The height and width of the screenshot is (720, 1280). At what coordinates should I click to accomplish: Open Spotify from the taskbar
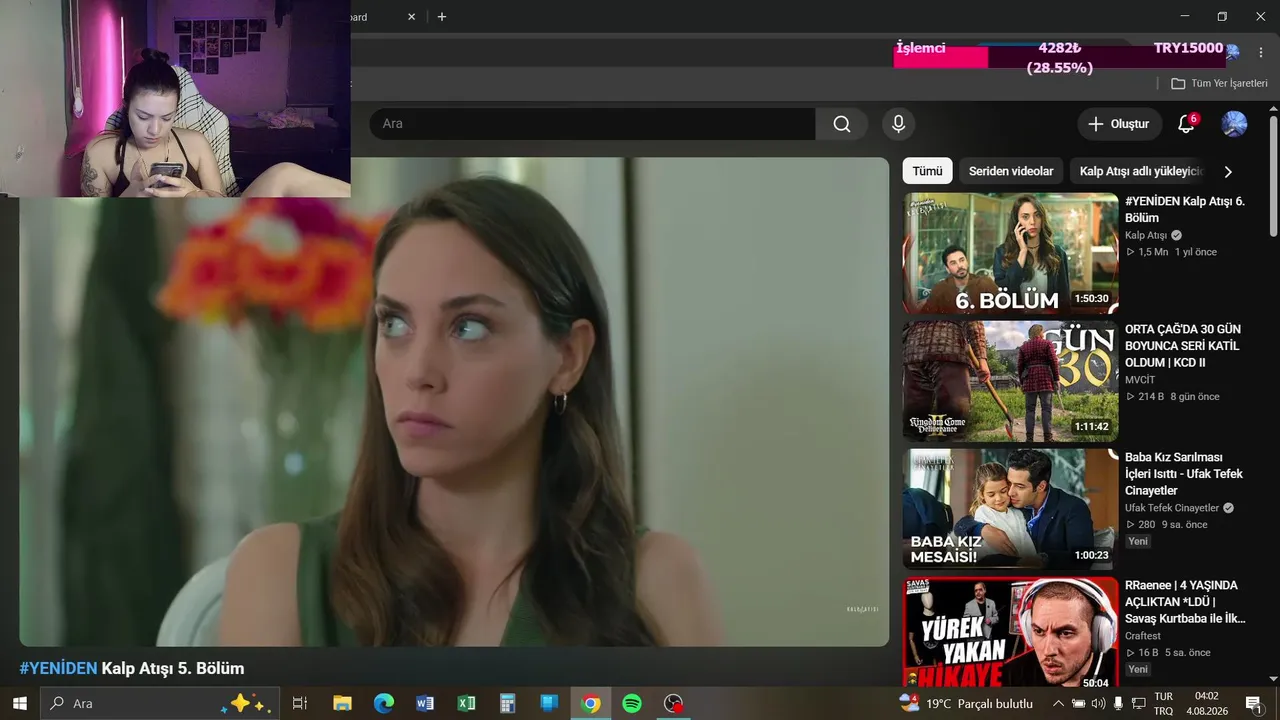coord(632,703)
